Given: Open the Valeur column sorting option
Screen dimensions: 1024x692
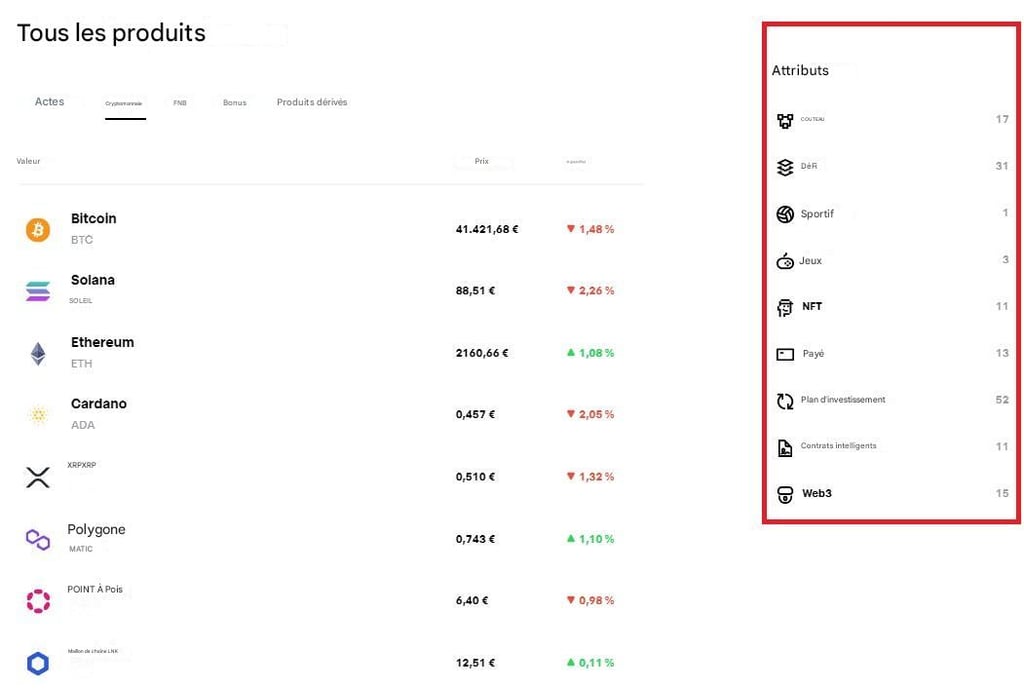Looking at the screenshot, I should click(28, 161).
